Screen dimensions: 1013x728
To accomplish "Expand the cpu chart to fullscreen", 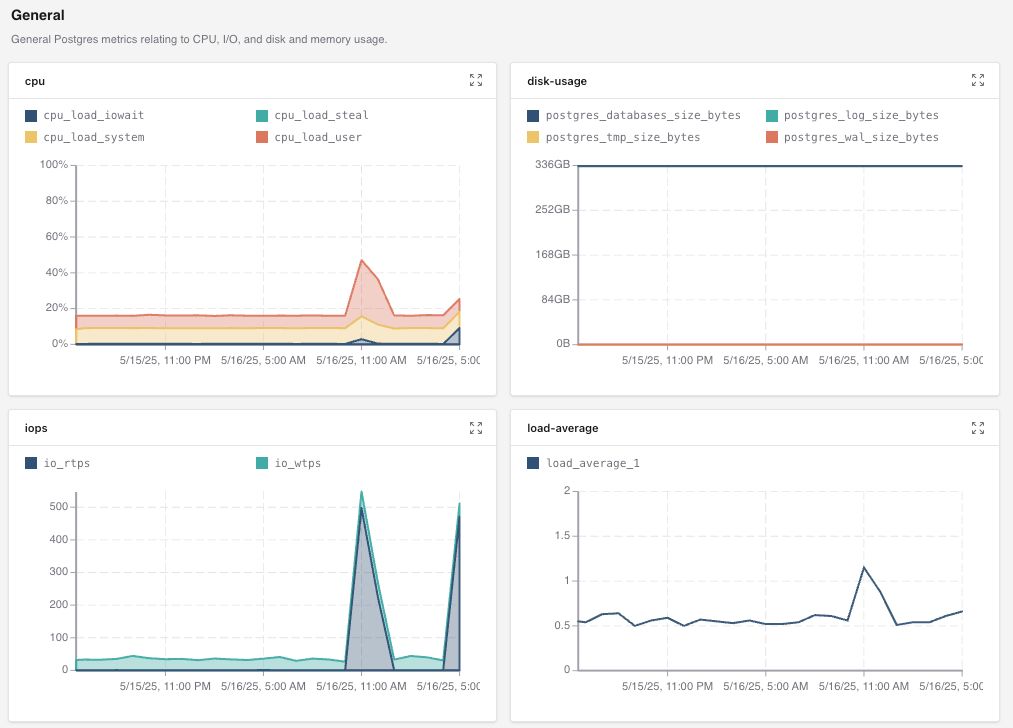I will pyautogui.click(x=475, y=80).
